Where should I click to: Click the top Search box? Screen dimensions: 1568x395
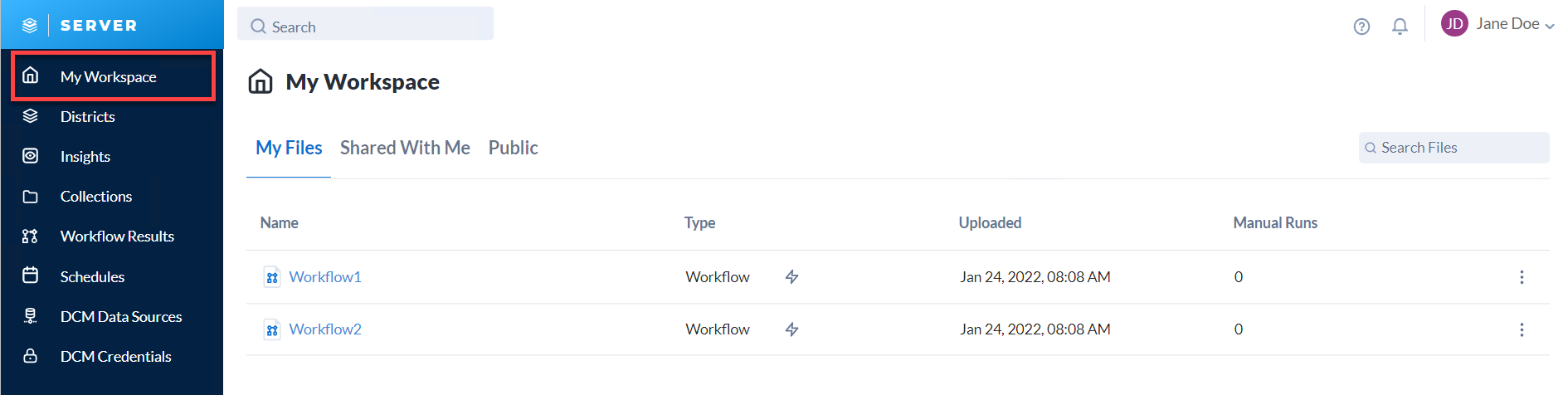(x=365, y=24)
